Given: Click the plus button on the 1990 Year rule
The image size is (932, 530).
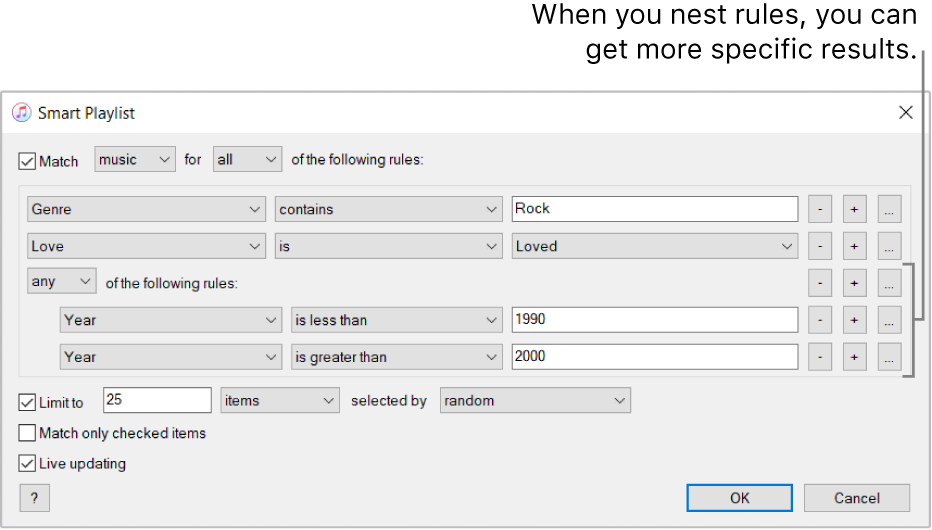Looking at the screenshot, I should (854, 320).
